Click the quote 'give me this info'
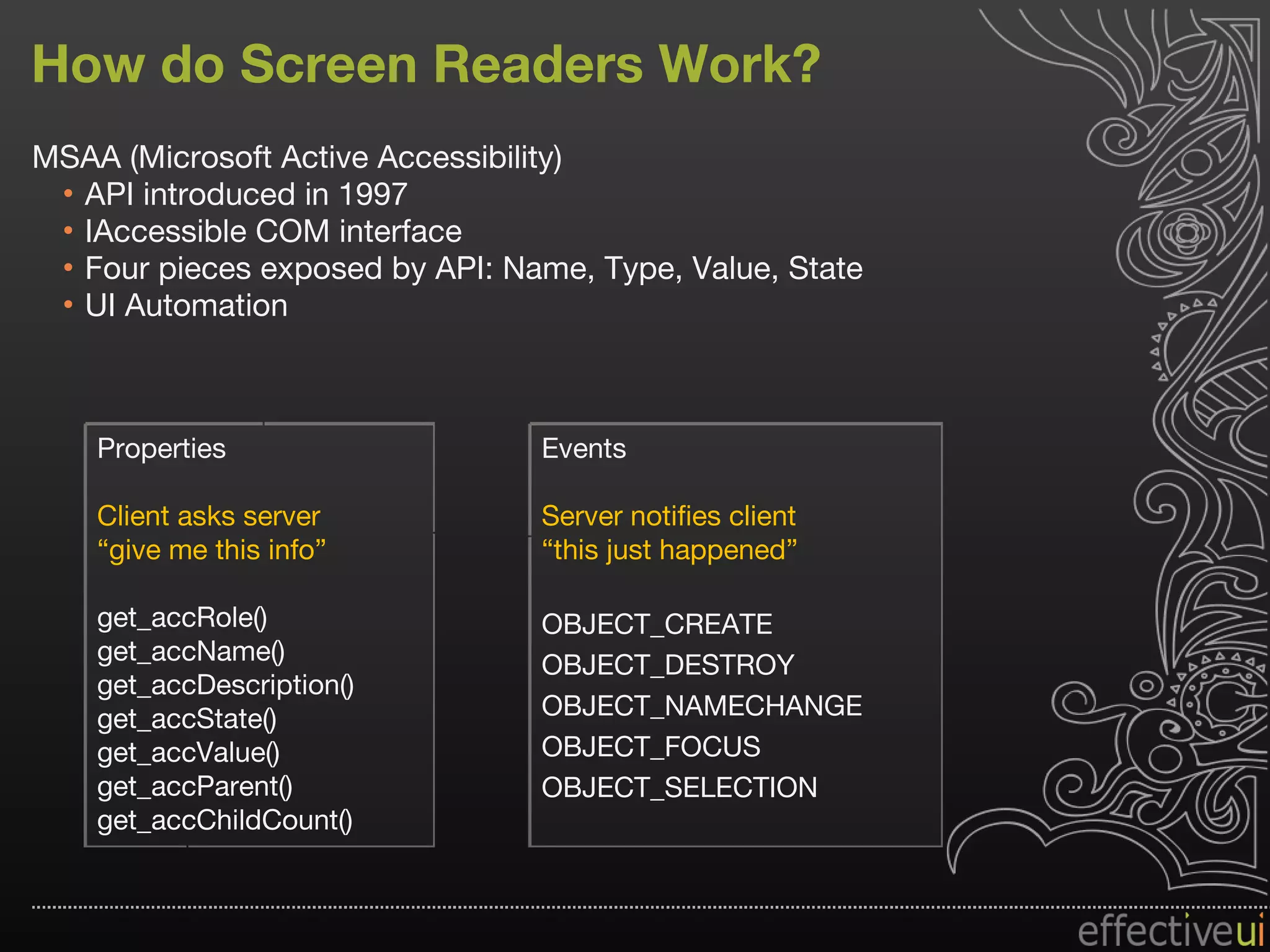This screenshot has width=1270, height=952. [211, 550]
